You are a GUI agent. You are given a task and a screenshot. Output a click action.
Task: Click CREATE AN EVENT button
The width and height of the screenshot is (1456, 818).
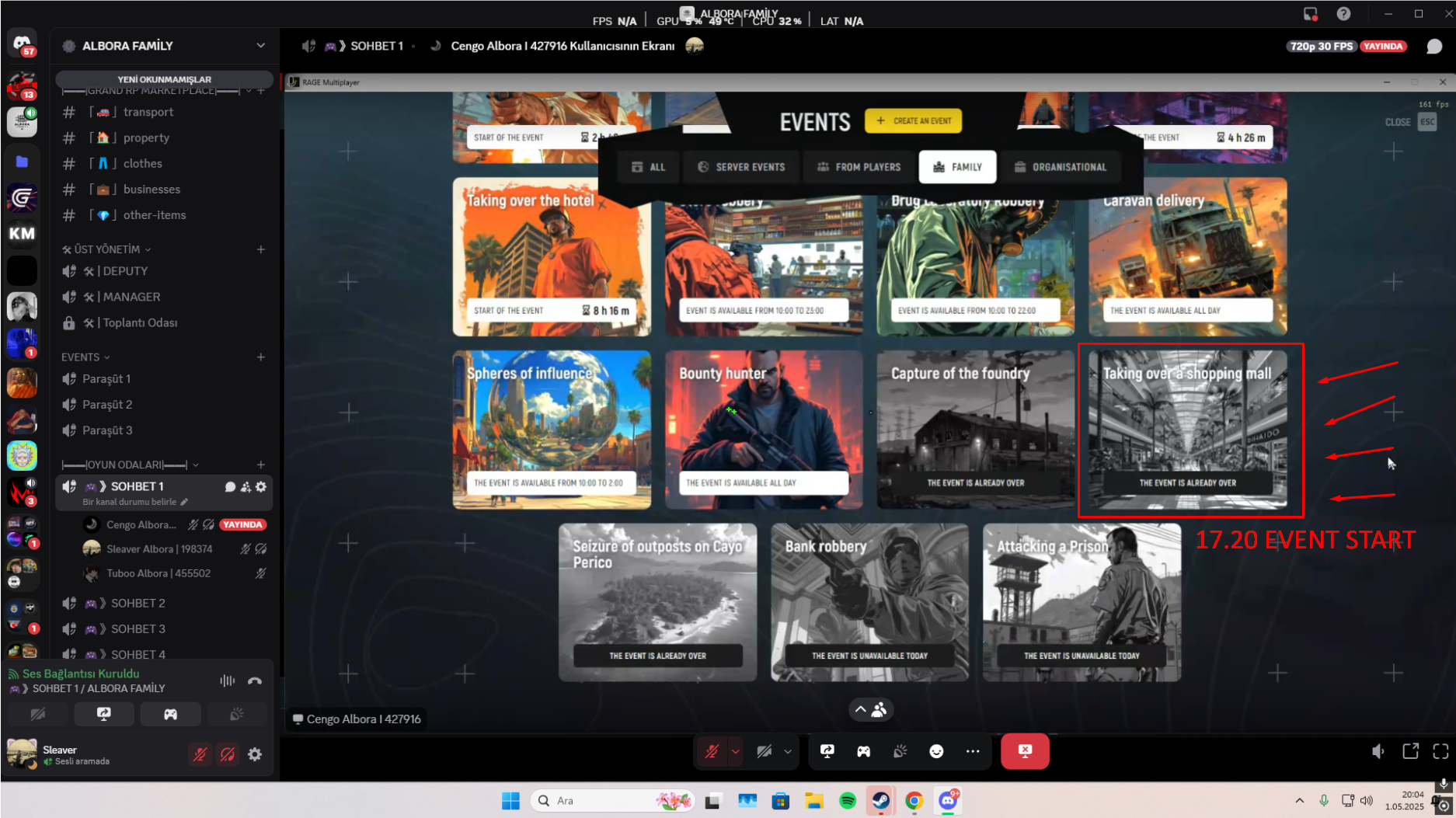(913, 121)
